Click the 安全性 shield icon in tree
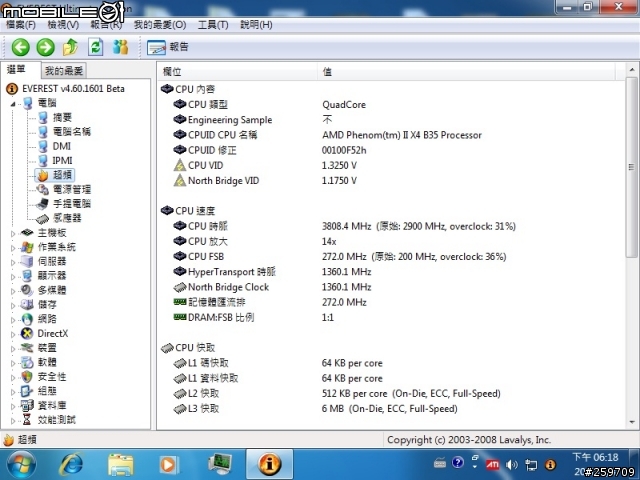The width and height of the screenshot is (640, 480). coord(27,376)
